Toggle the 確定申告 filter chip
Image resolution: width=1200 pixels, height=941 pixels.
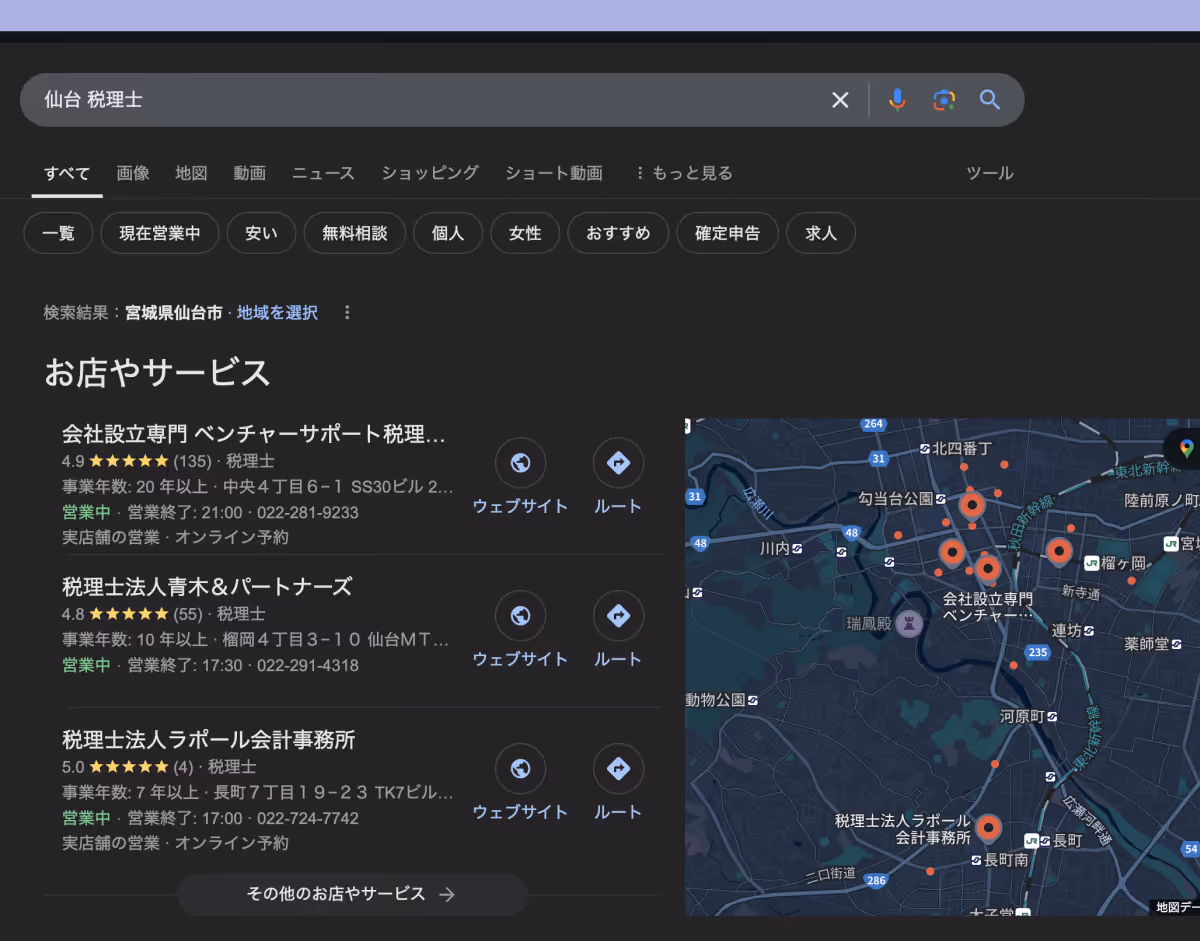[727, 233]
